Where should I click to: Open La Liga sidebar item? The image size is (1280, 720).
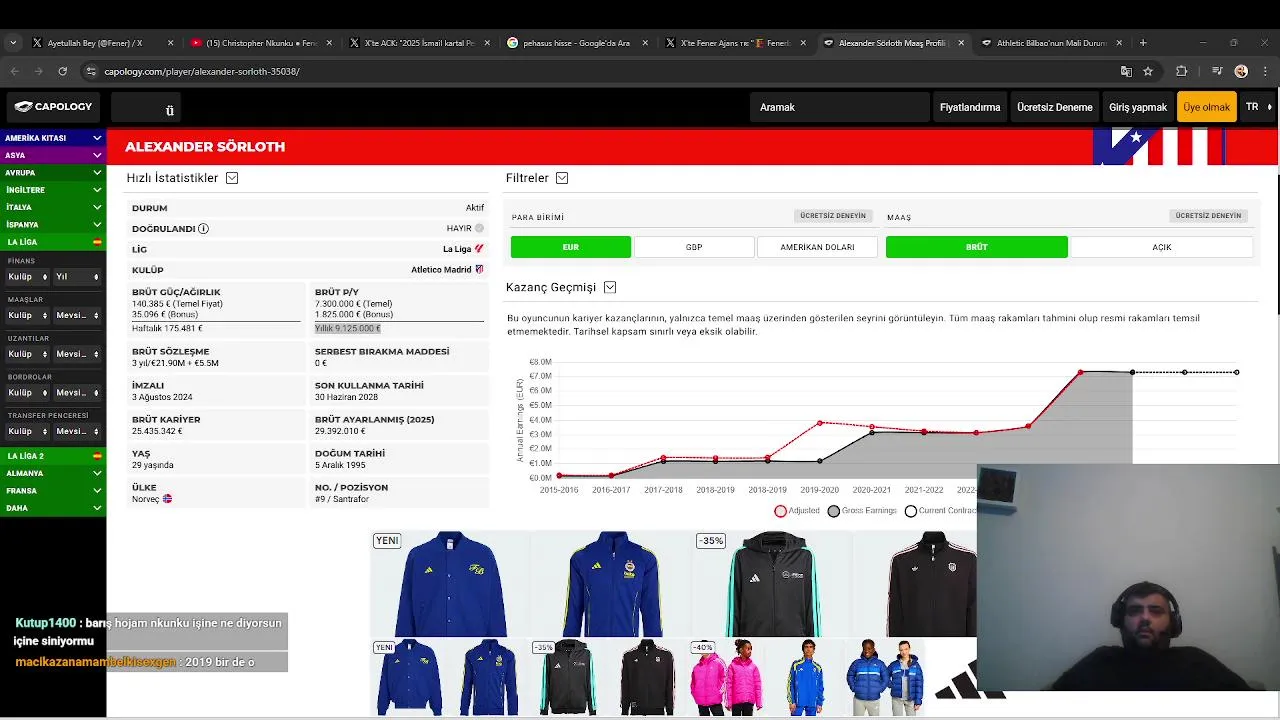[53, 242]
